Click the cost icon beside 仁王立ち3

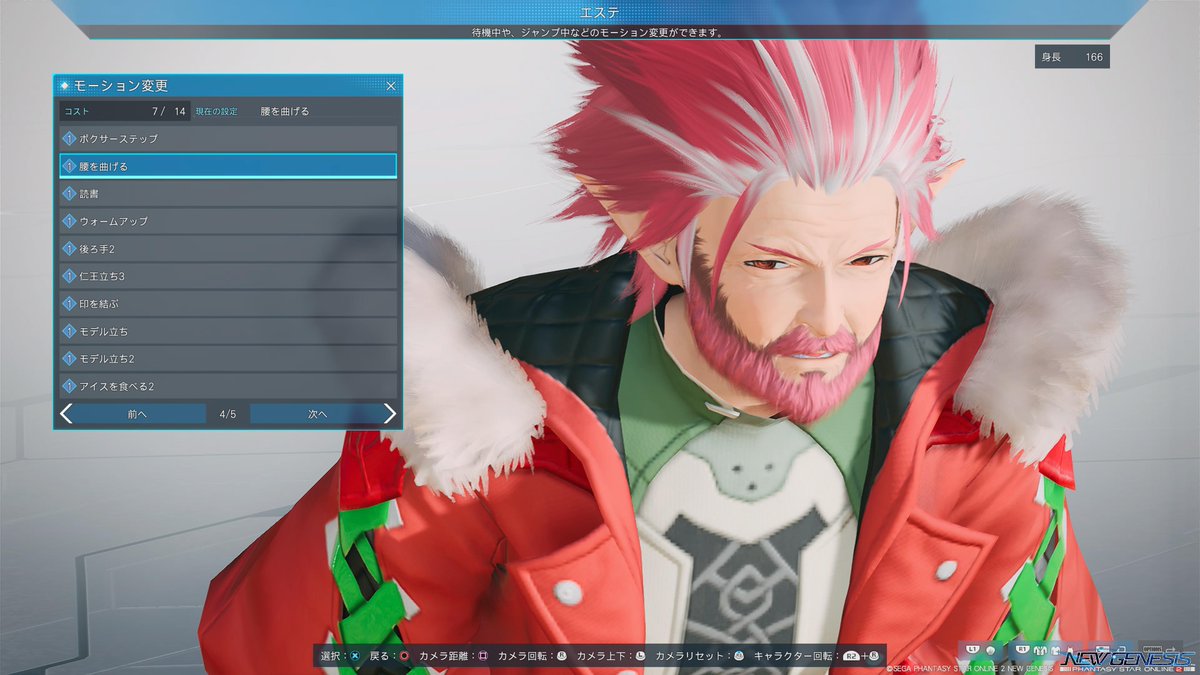tap(70, 275)
